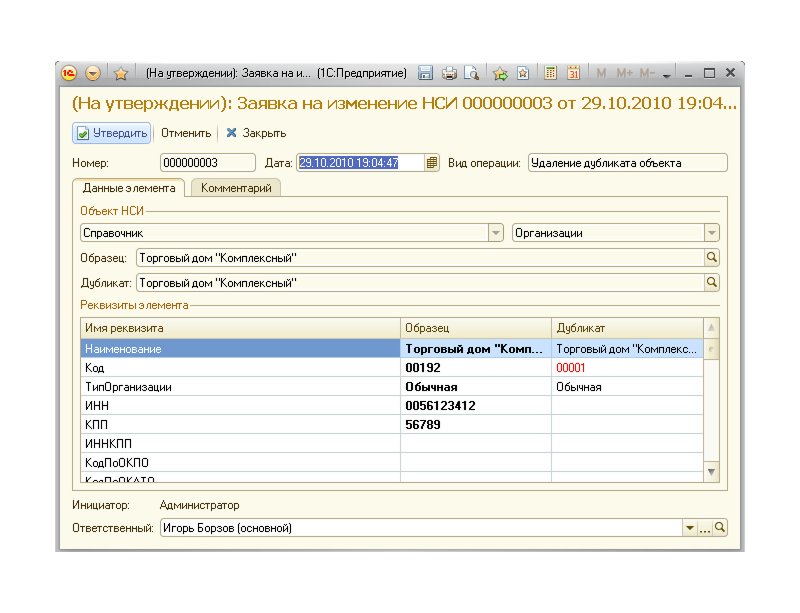Screen dimensions: 800x613
Task: Switch to the Комментарий tab
Action: pos(236,188)
